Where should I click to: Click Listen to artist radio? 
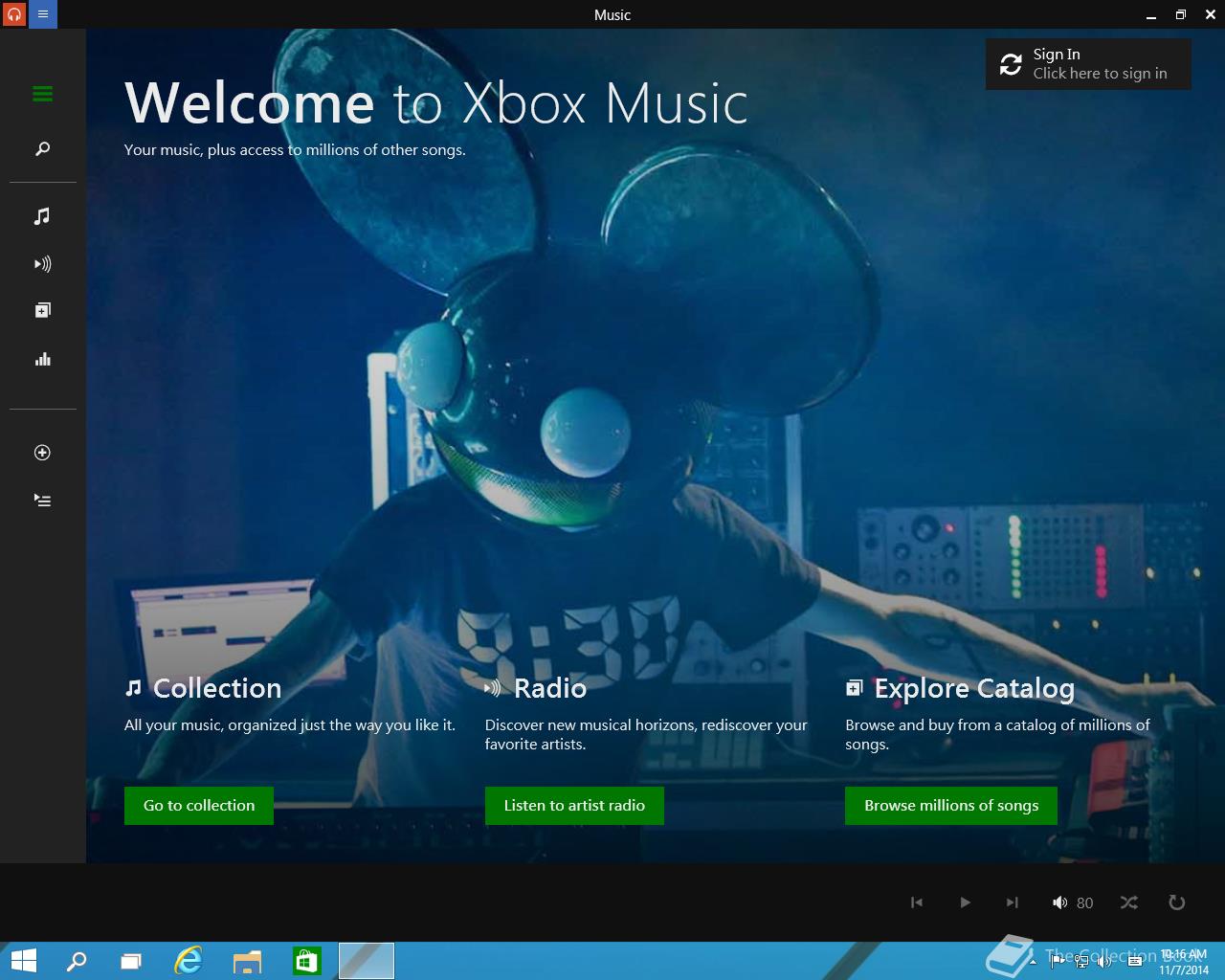(x=574, y=806)
